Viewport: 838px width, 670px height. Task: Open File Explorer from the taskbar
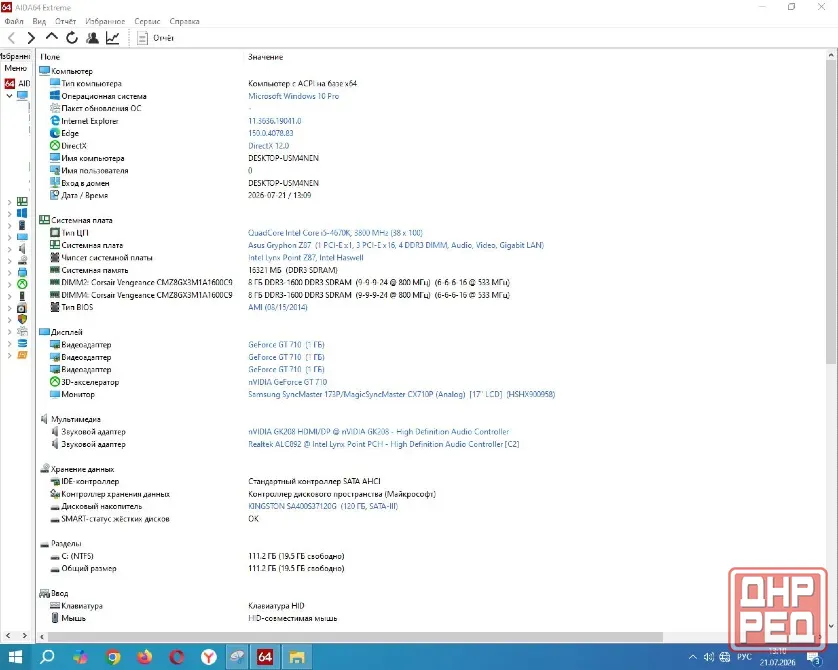296,657
